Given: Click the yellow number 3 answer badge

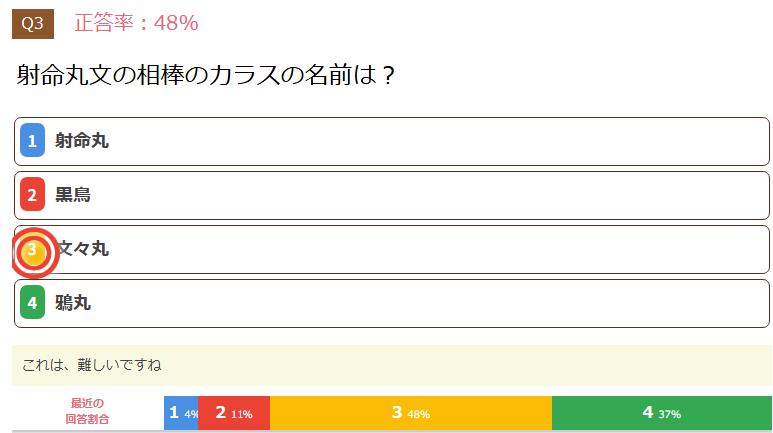Looking at the screenshot, I should pos(32,249).
